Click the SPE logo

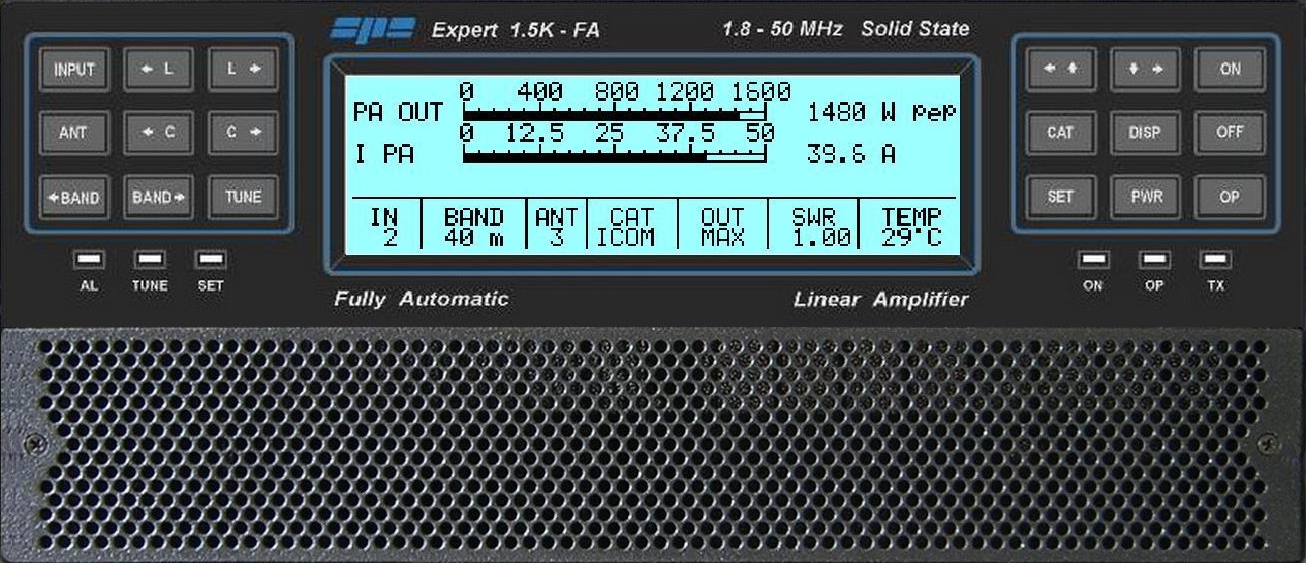point(372,28)
